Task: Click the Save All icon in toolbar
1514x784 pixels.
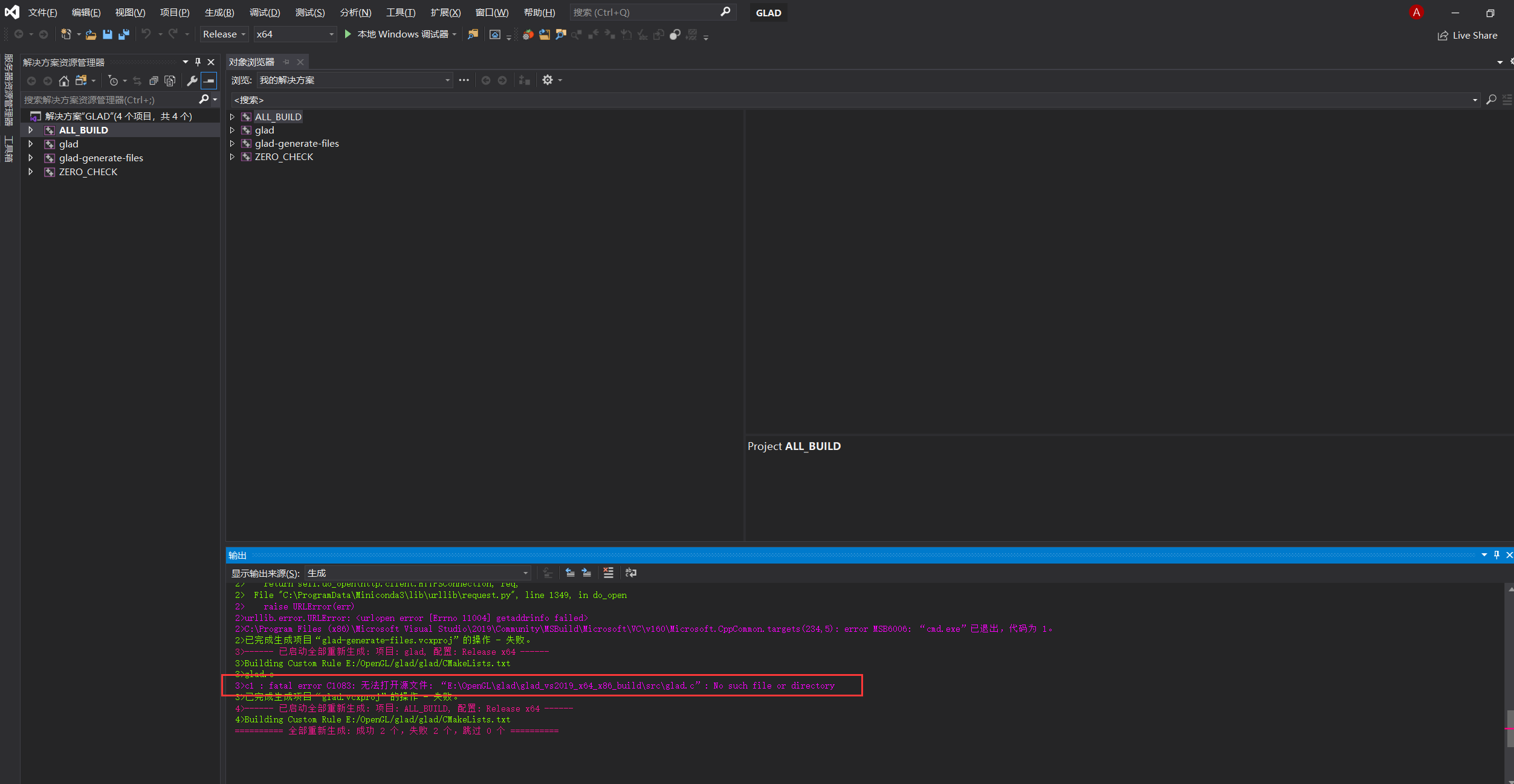Action: click(x=124, y=34)
